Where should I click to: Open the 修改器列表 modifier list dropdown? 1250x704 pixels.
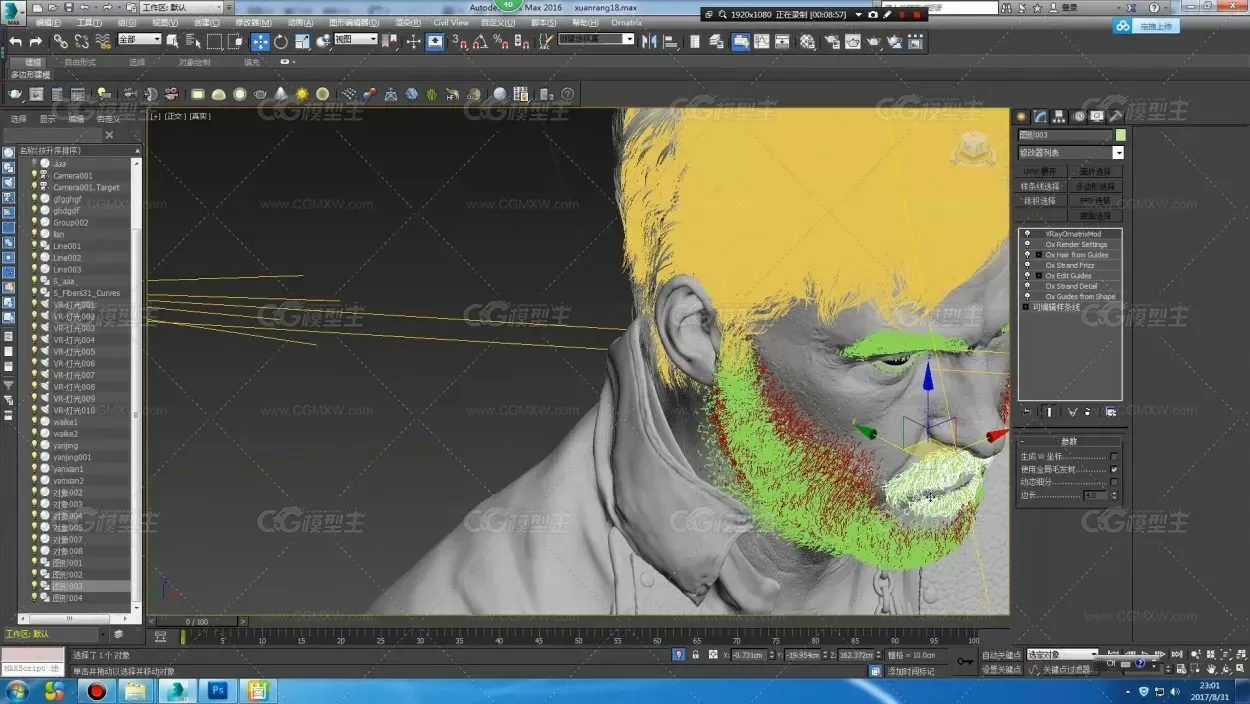1118,153
